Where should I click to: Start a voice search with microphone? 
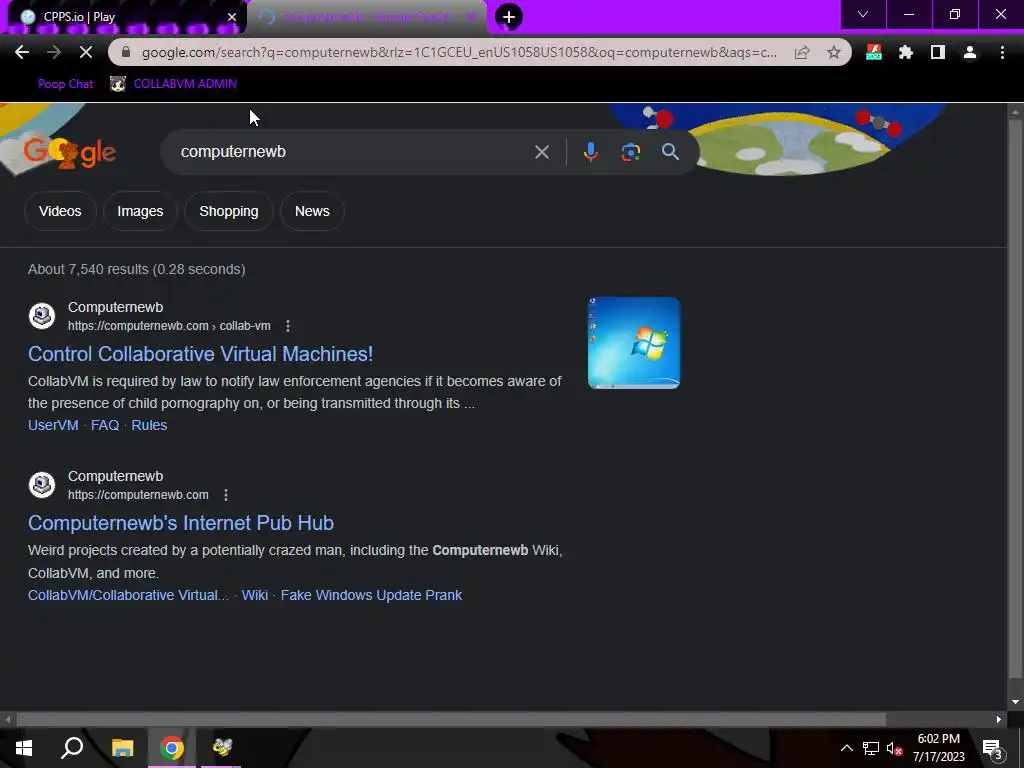(590, 152)
